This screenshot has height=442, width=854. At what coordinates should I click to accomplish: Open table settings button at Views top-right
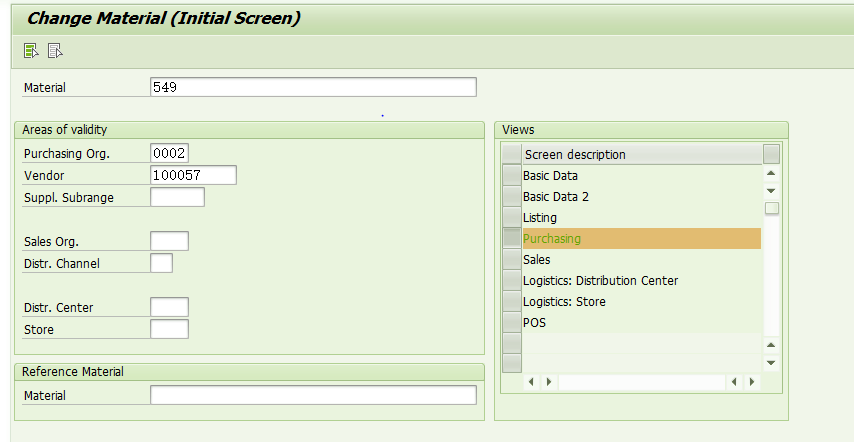pyautogui.click(x=771, y=154)
